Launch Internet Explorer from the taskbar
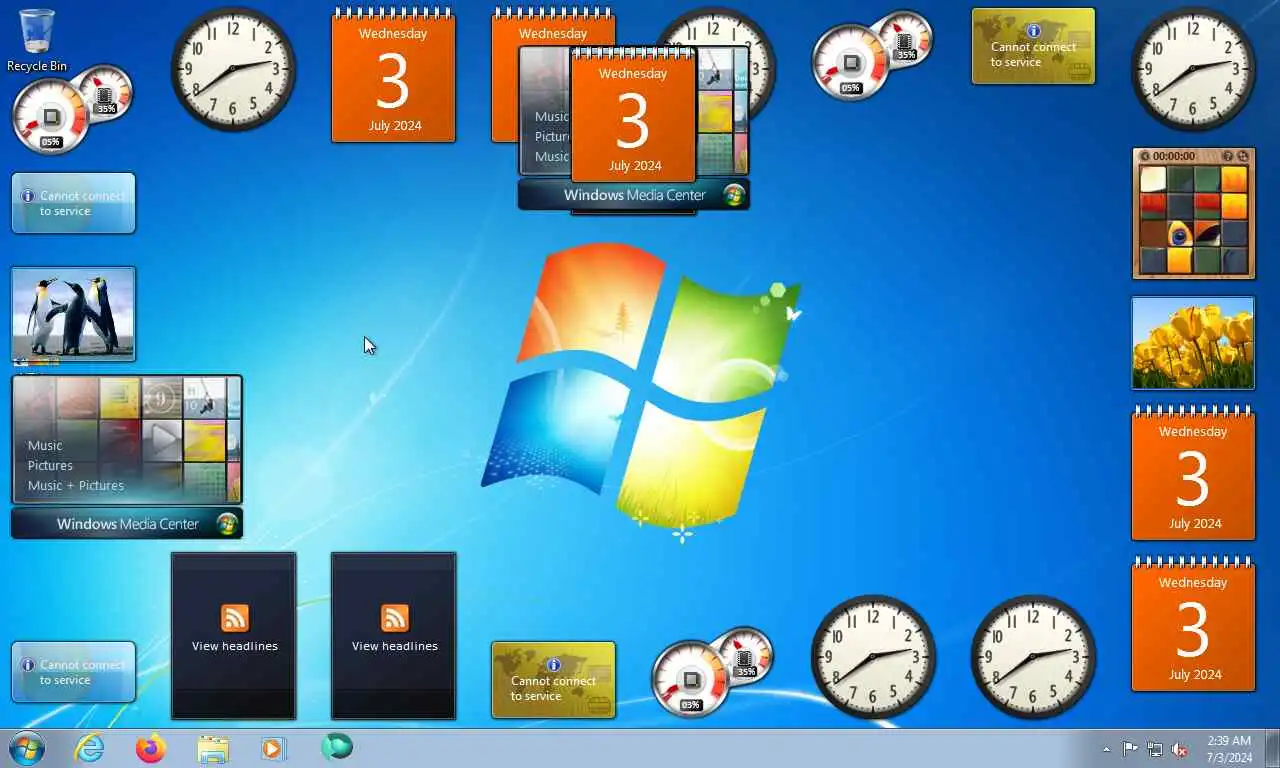This screenshot has height=768, width=1280. coord(89,748)
